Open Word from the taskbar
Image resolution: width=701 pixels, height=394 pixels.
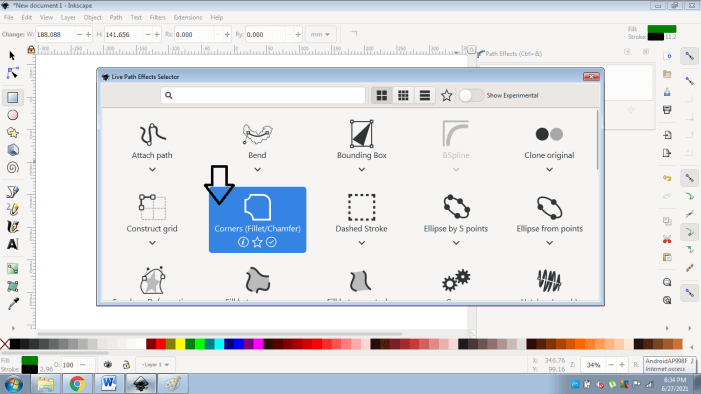(109, 384)
